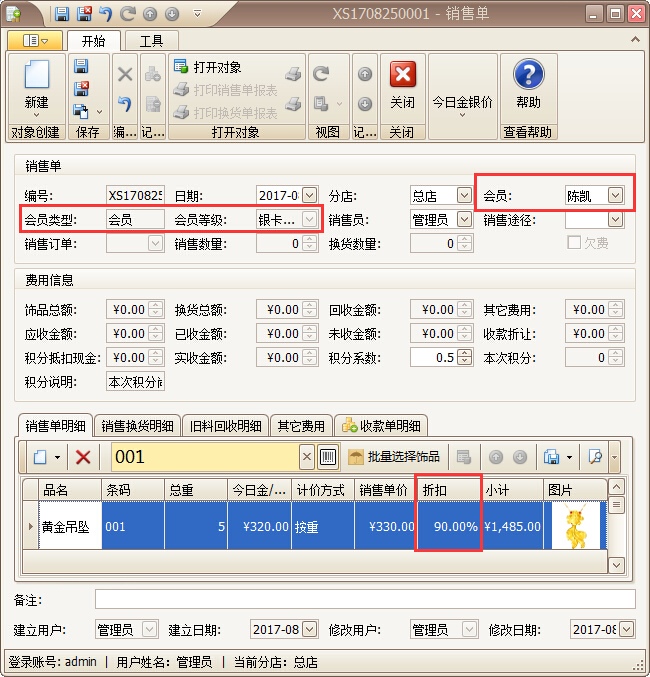Clear the barcode field with X button

tap(307, 457)
